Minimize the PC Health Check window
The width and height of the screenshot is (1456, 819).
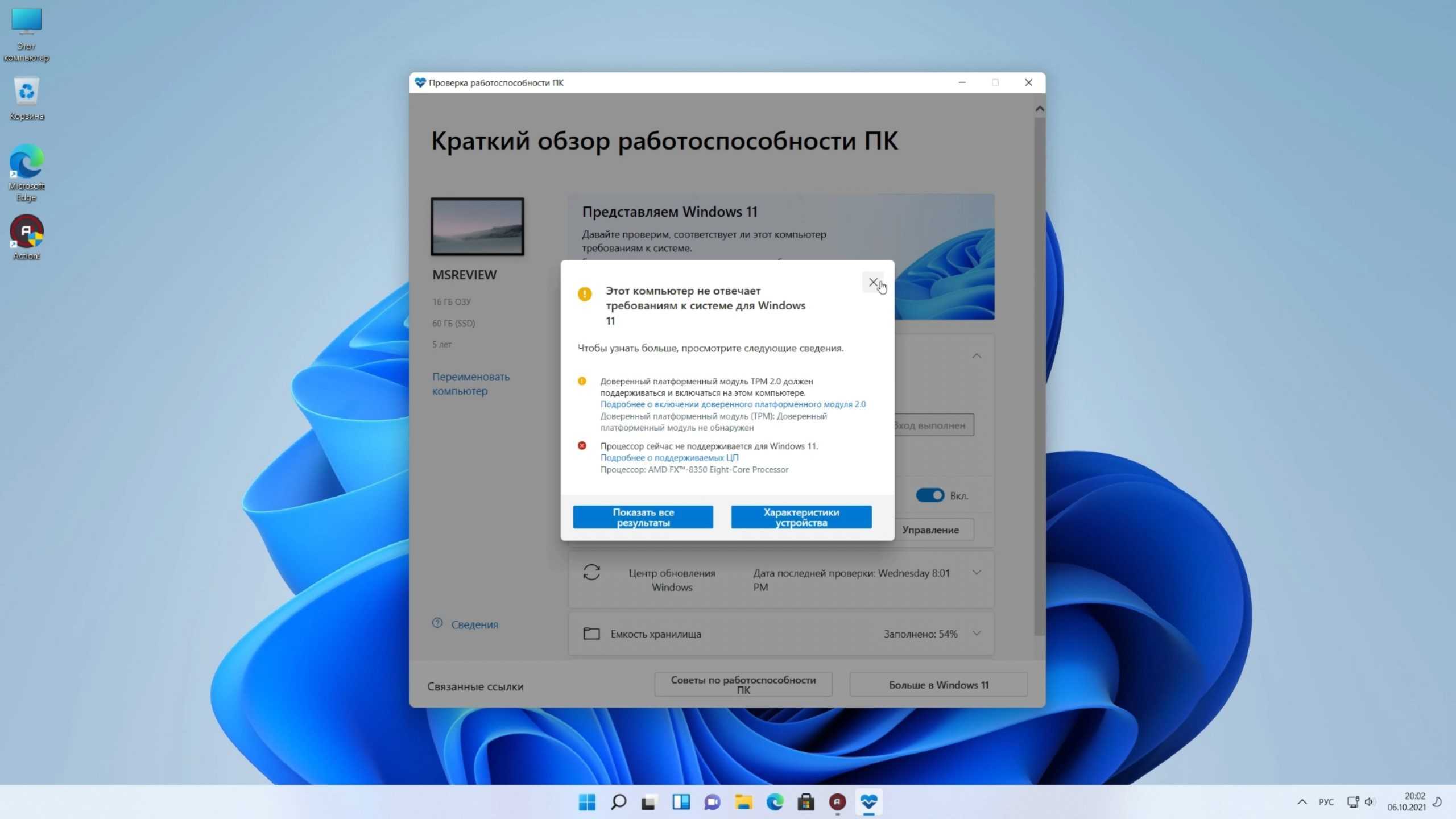[x=962, y=83]
